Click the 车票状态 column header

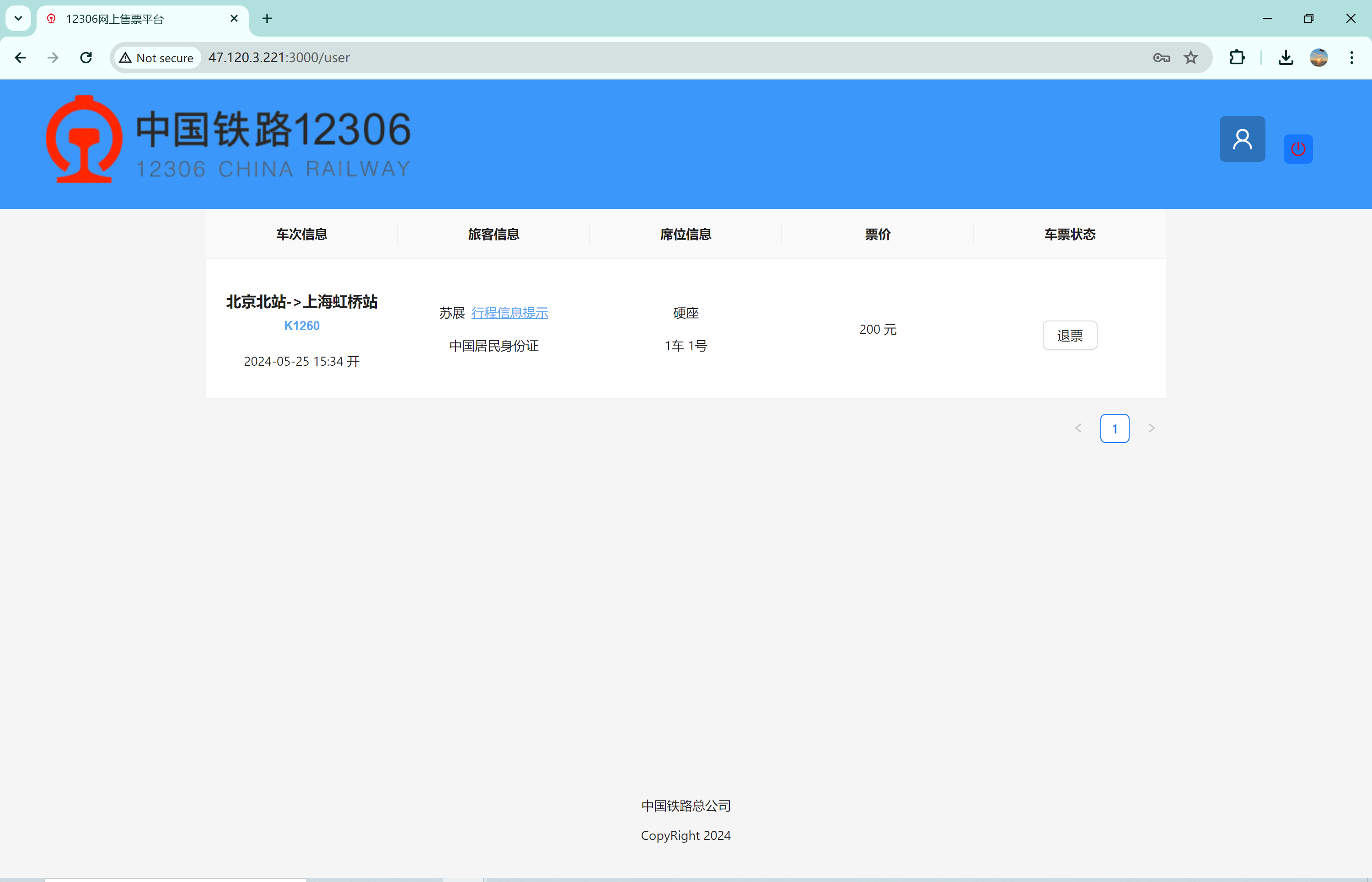tap(1070, 234)
